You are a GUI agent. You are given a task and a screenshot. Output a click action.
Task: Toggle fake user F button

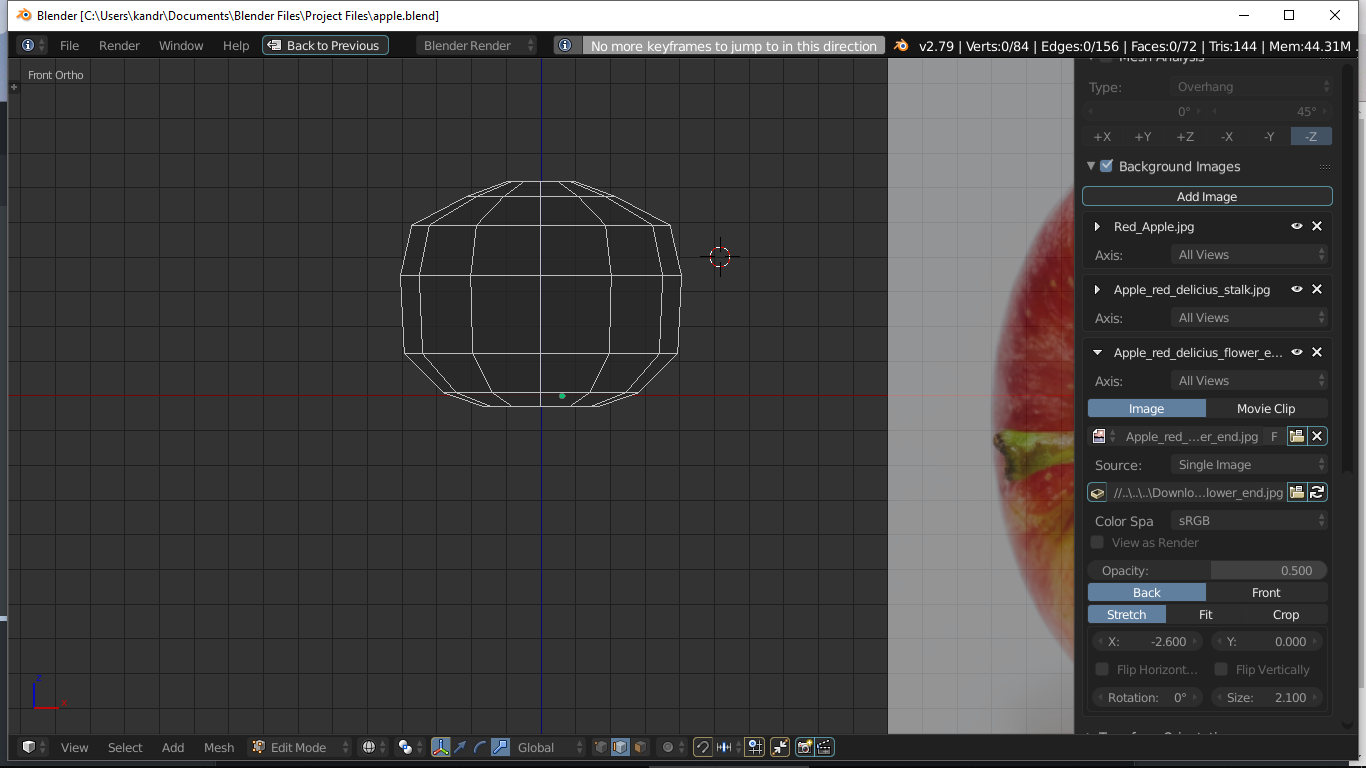[x=1274, y=436]
